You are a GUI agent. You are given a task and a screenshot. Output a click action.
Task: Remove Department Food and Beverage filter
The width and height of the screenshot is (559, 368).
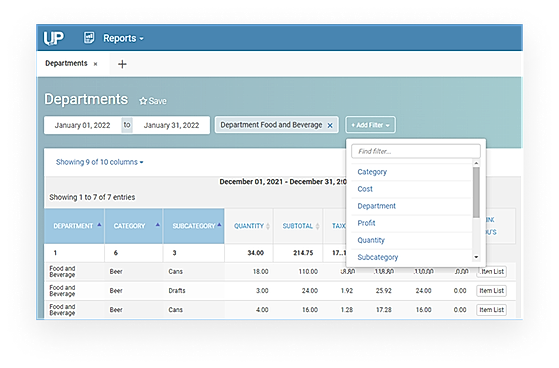click(x=330, y=125)
